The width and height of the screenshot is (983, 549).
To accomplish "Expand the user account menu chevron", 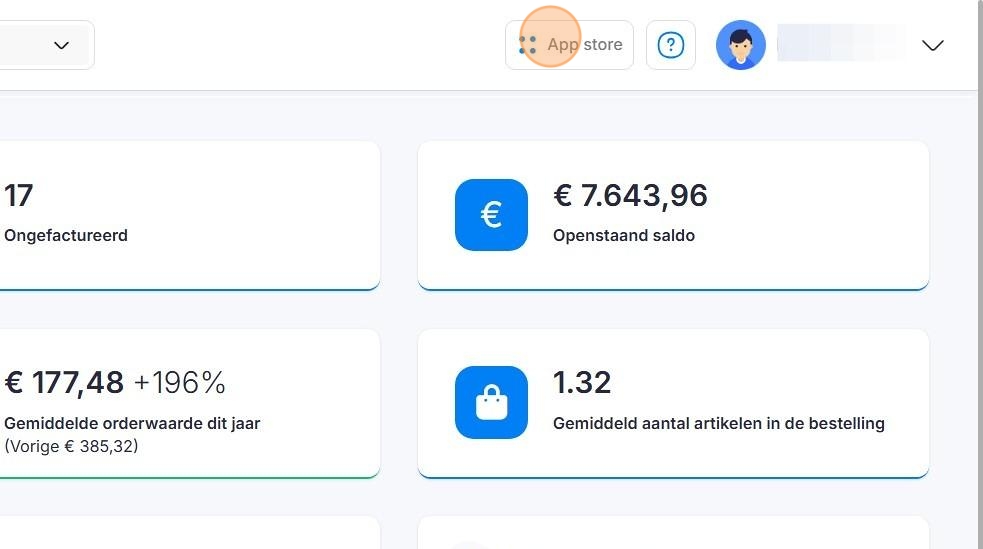I will coord(932,45).
